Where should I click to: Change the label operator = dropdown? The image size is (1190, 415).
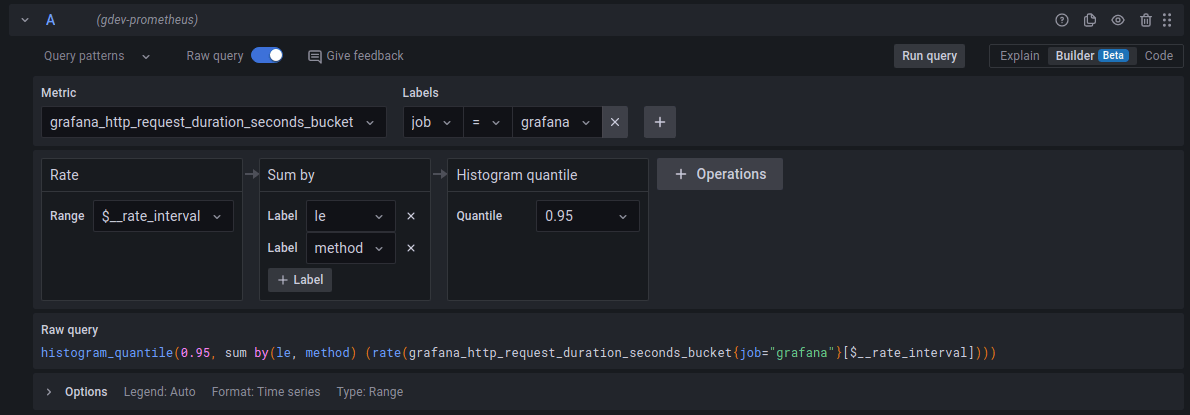[487, 122]
